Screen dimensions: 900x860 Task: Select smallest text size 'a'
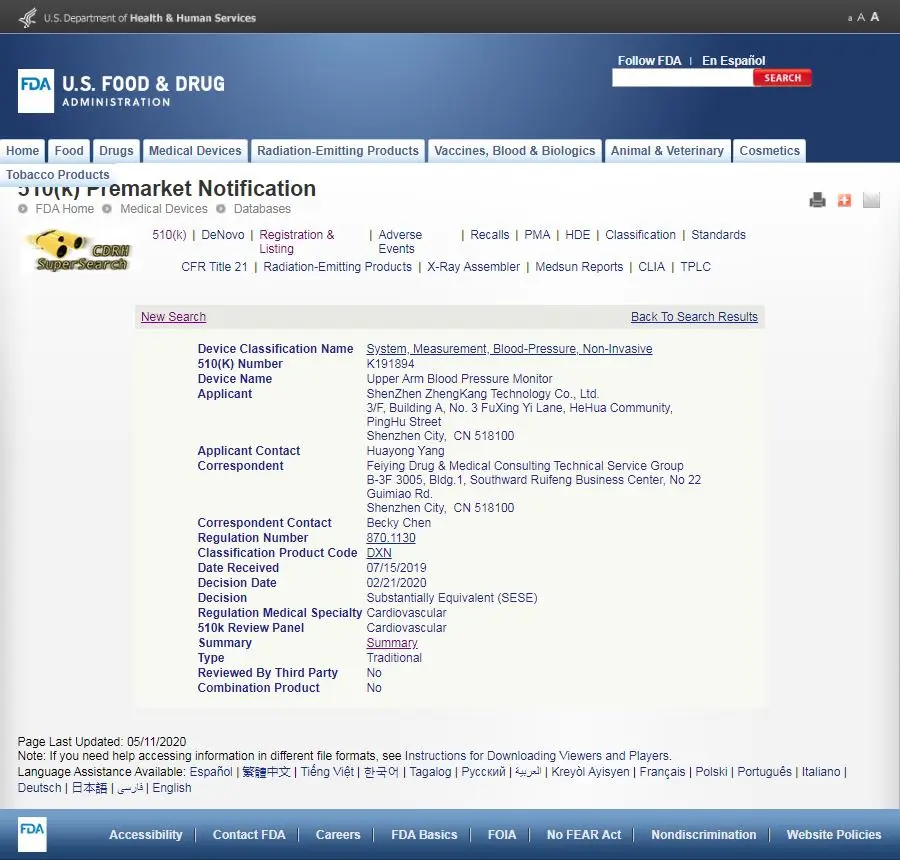click(x=850, y=18)
